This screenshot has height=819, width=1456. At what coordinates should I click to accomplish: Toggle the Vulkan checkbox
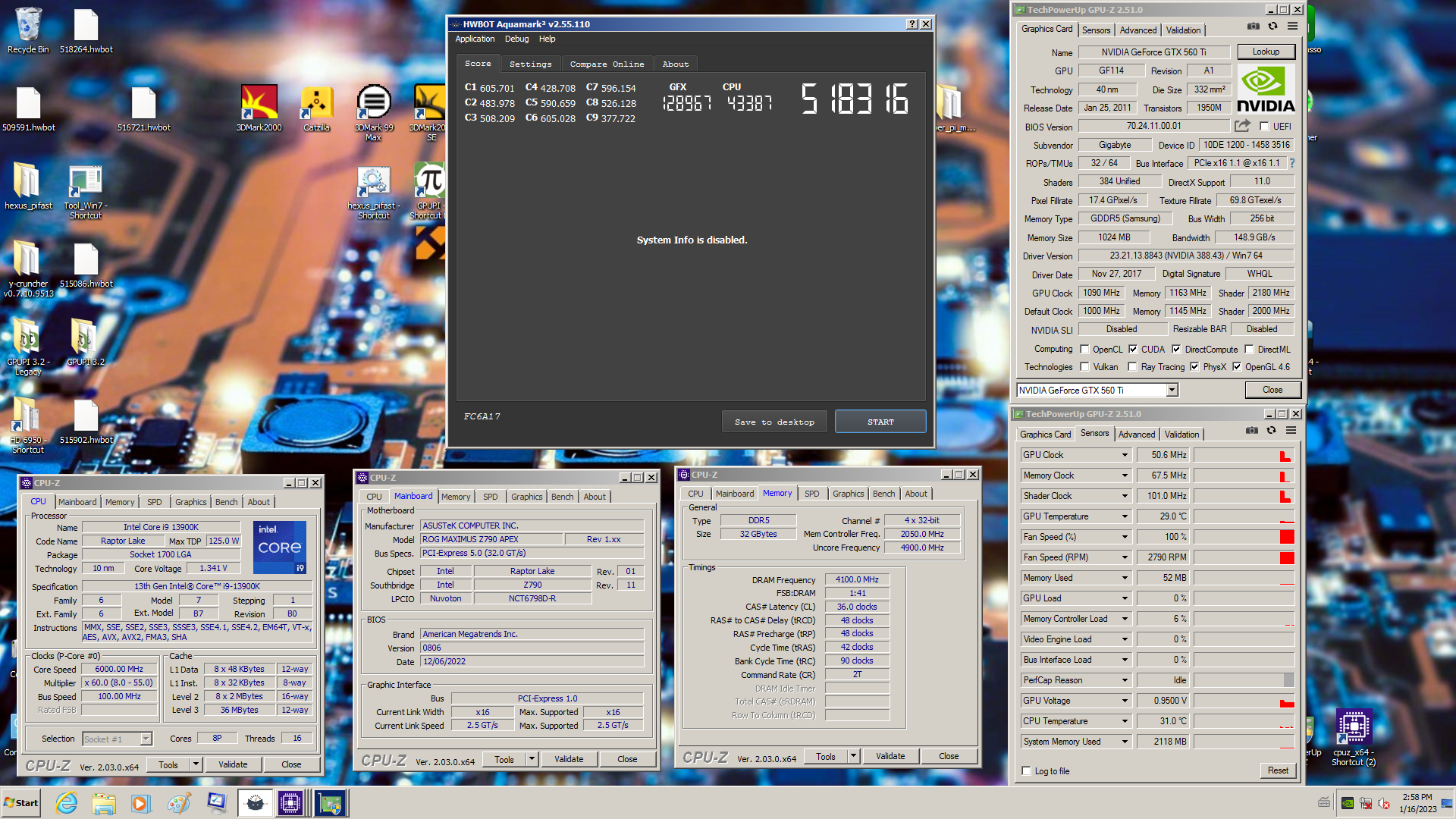tap(1084, 367)
